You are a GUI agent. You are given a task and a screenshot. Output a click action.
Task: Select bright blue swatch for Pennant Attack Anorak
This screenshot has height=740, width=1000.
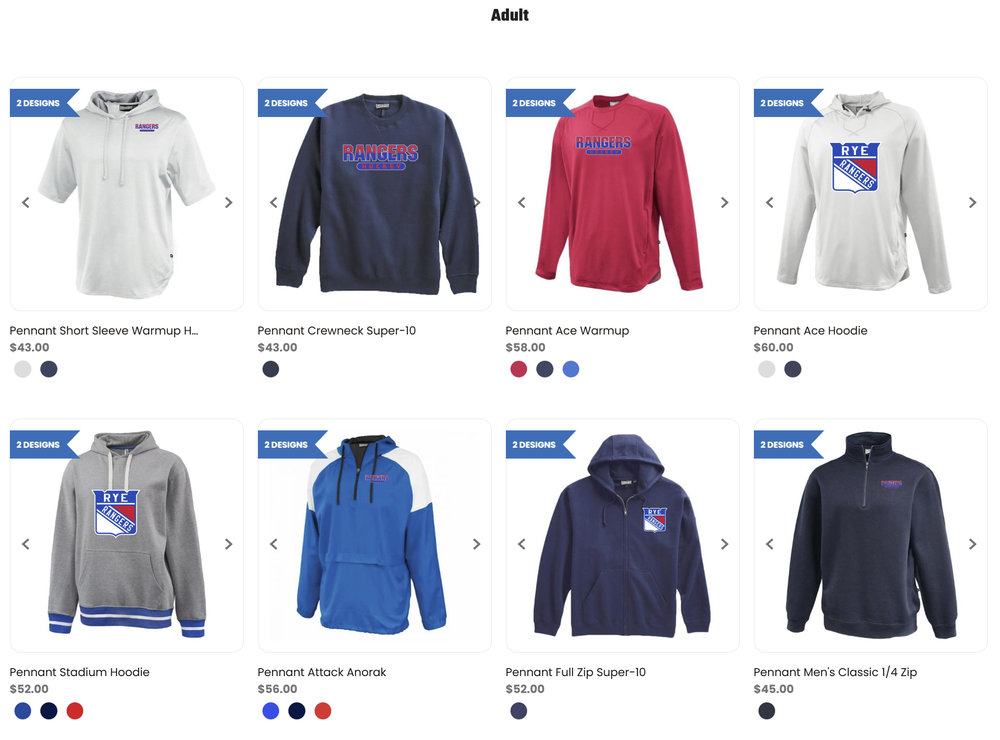coord(271,711)
